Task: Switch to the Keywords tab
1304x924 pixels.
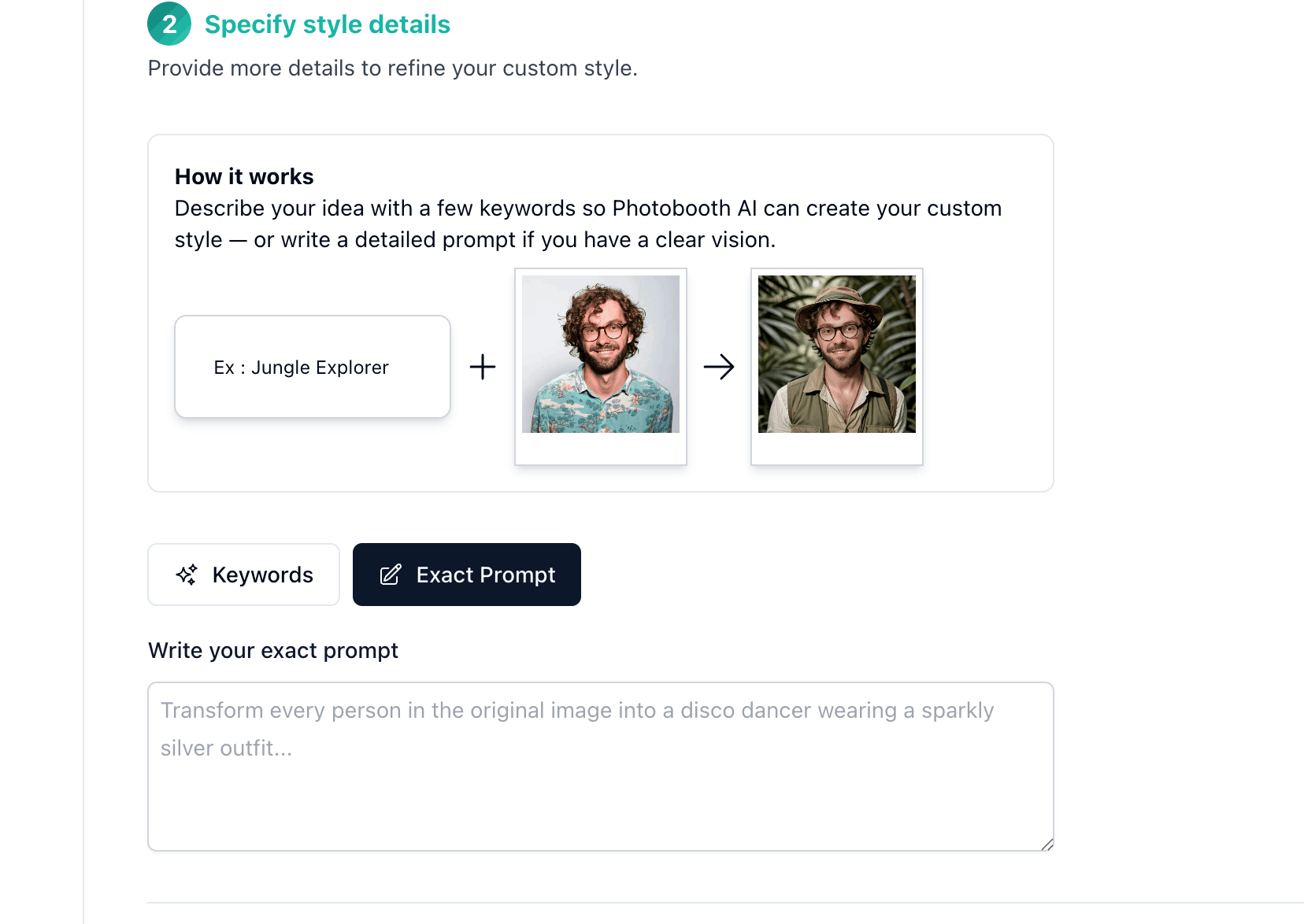Action: tap(243, 575)
